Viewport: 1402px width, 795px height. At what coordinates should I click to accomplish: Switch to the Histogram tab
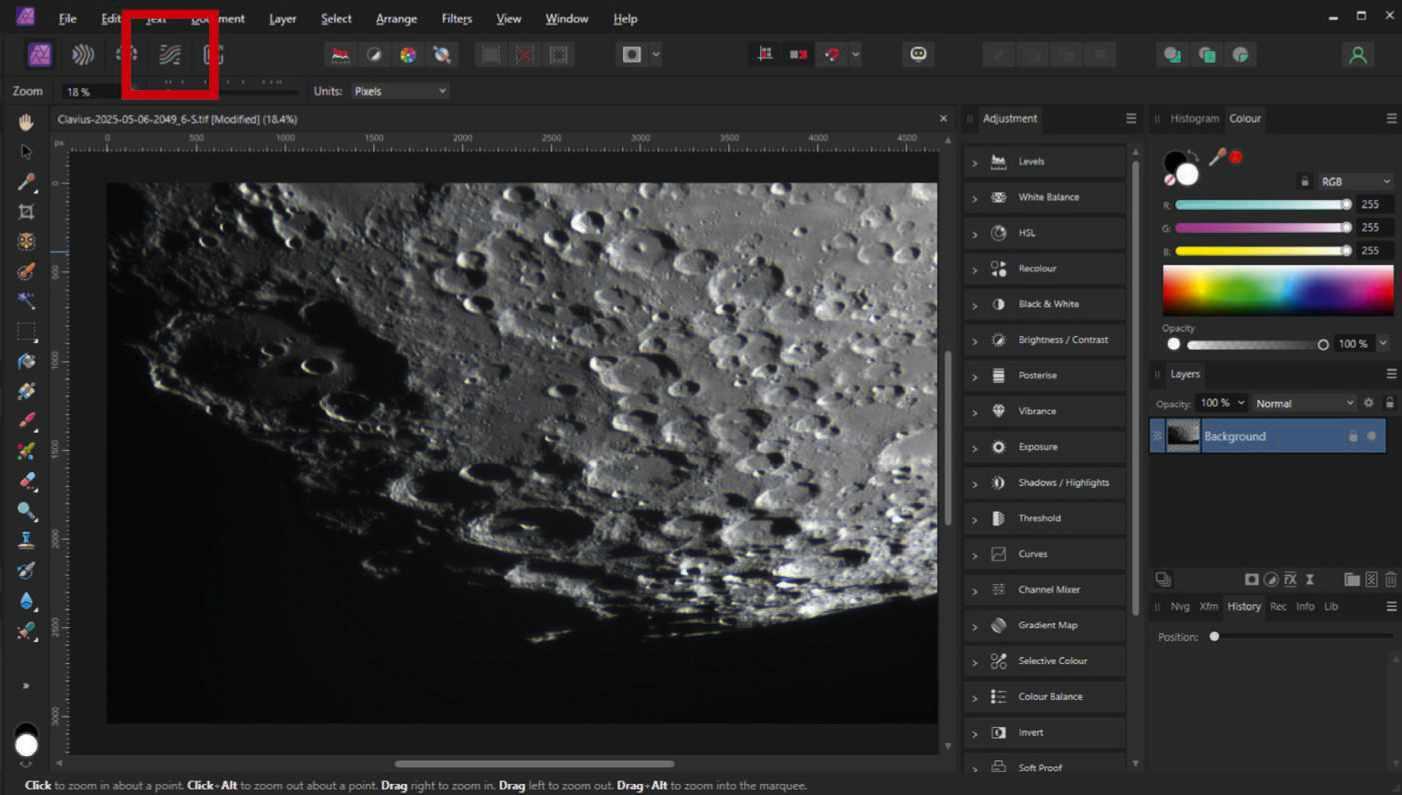[1194, 118]
